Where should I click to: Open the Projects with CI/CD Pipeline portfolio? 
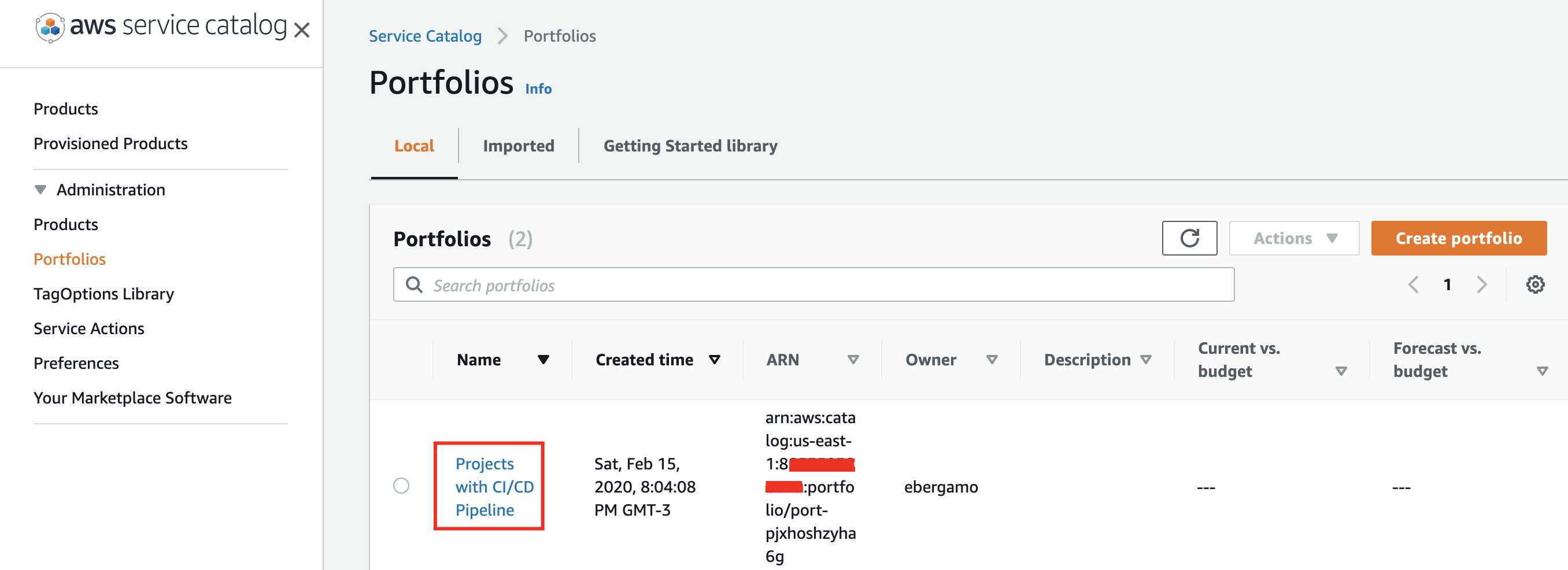pyautogui.click(x=494, y=486)
